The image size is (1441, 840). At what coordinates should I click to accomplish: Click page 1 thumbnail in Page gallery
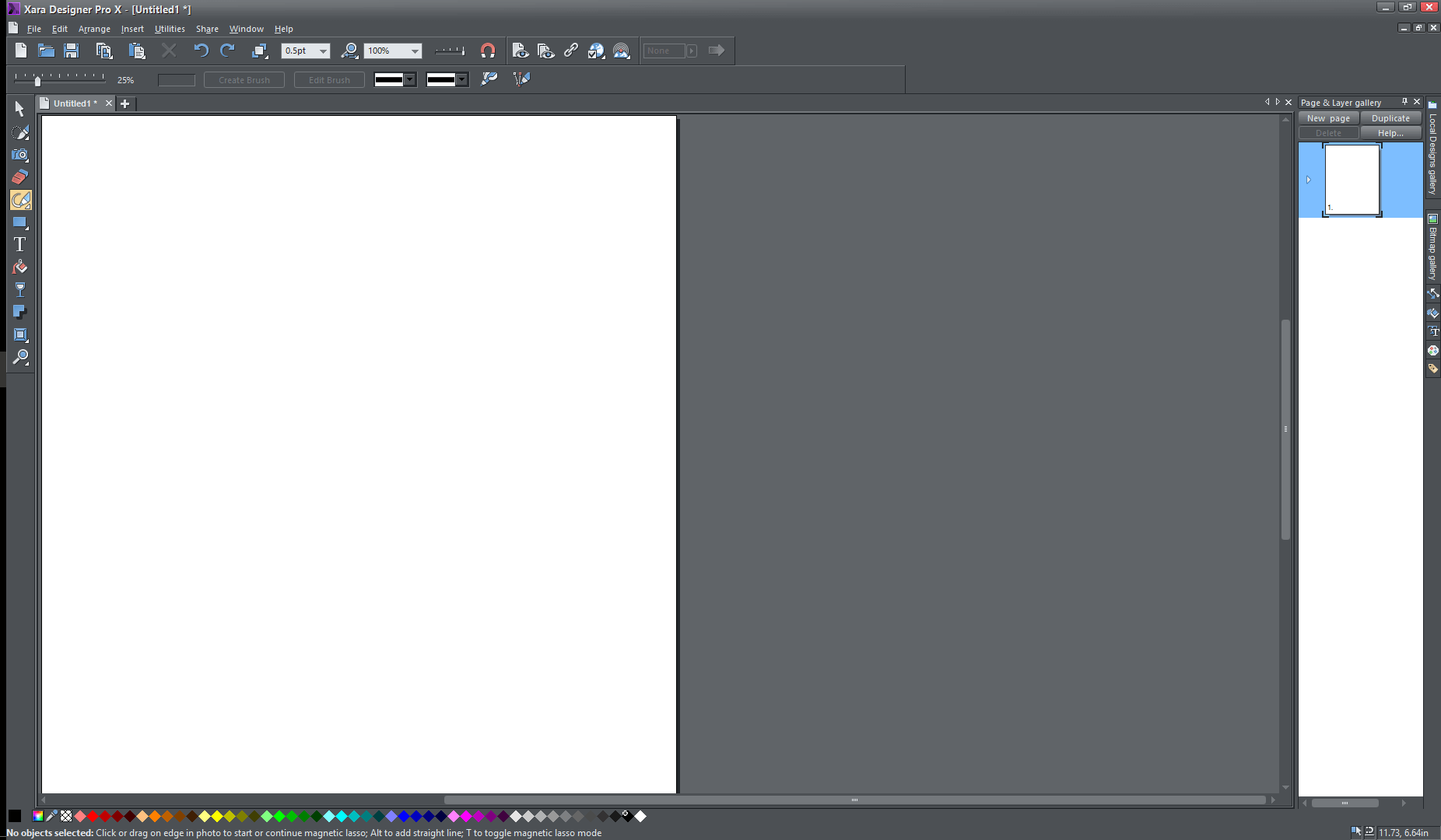[1352, 179]
